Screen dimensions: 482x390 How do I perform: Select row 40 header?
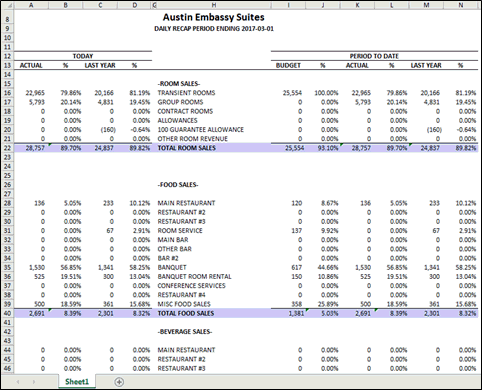[x=7, y=313]
